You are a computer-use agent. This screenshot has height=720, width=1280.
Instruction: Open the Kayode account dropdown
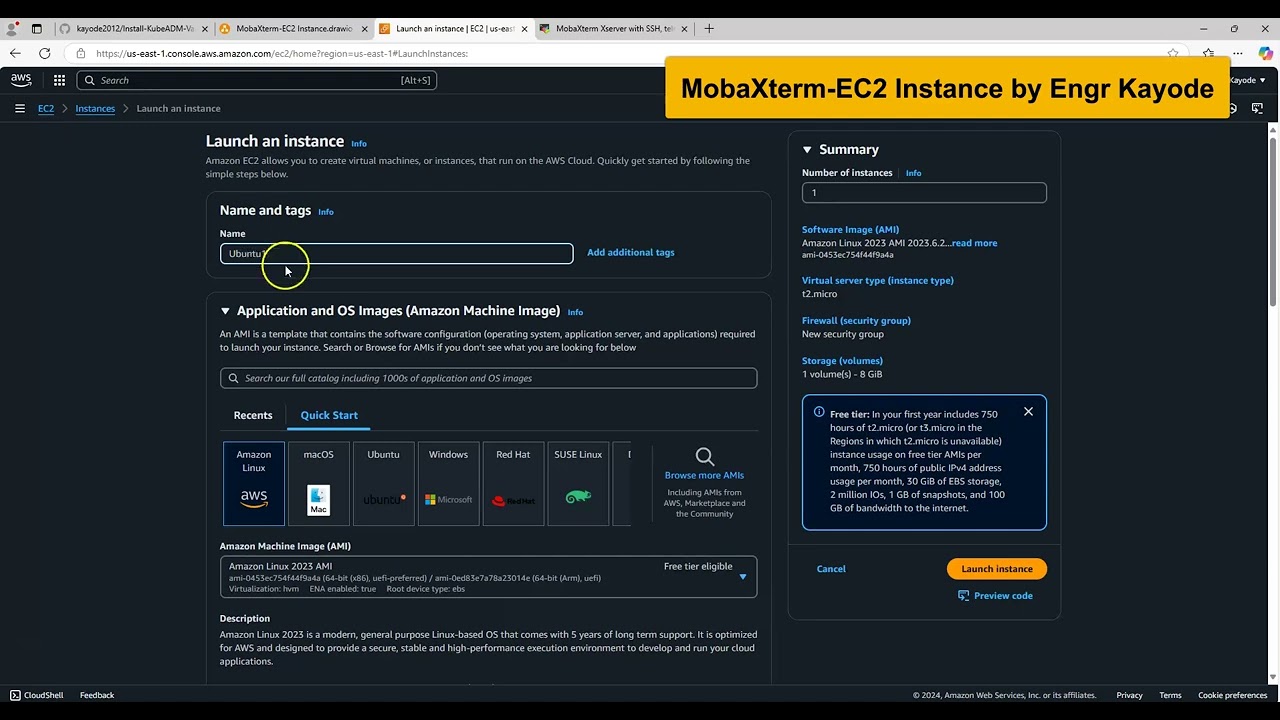point(1247,80)
